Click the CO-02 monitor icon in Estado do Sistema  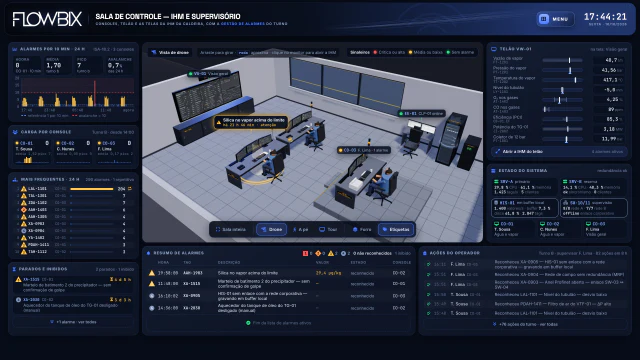542,224
